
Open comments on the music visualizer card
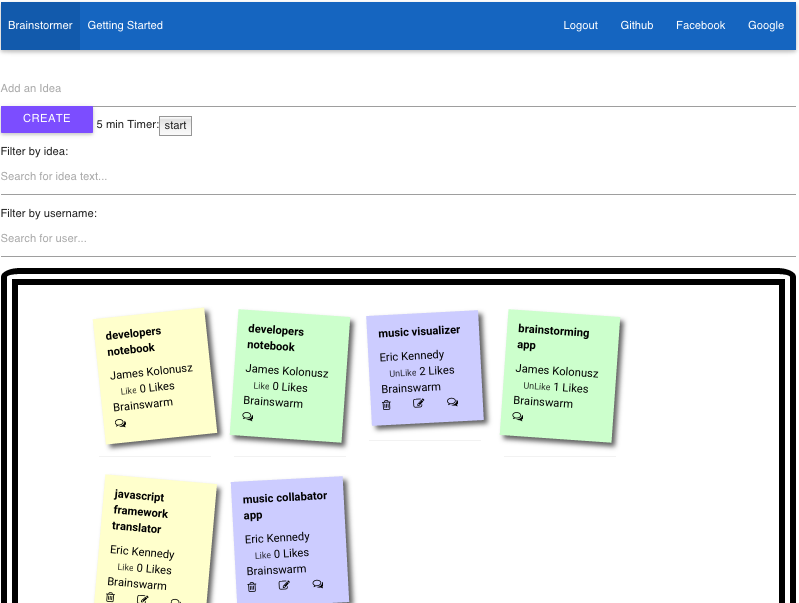452,402
